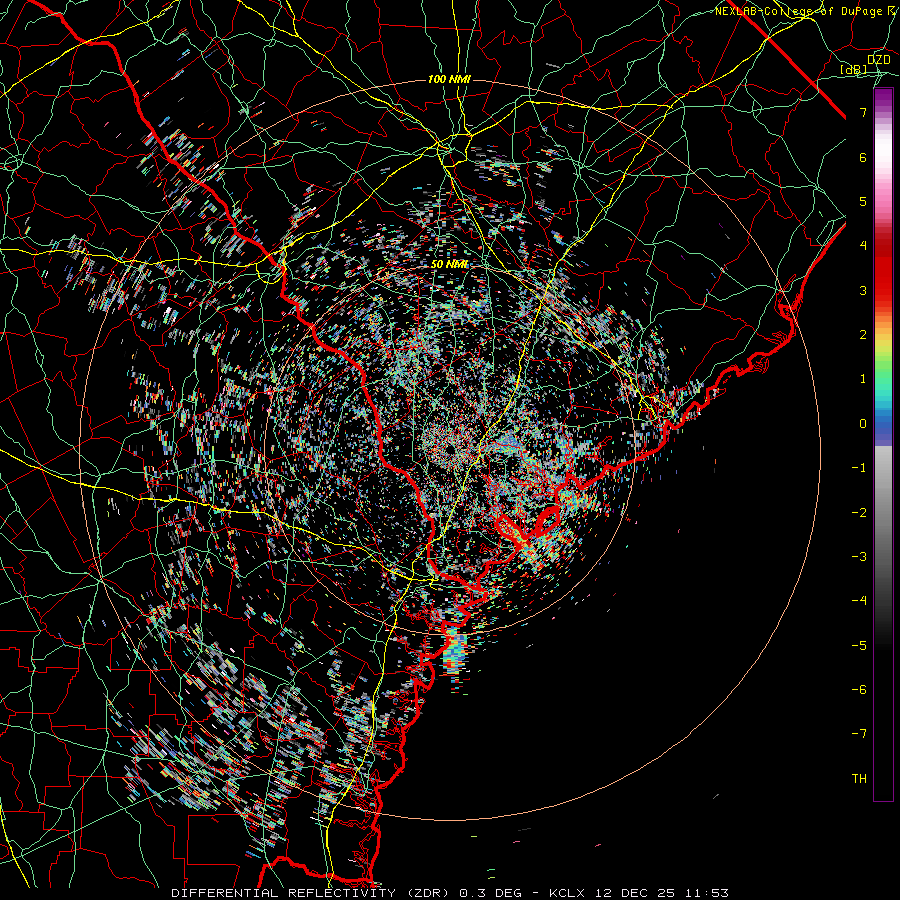
Task: Click the "0.3 DEG" elevation angle text
Action: tap(490, 893)
